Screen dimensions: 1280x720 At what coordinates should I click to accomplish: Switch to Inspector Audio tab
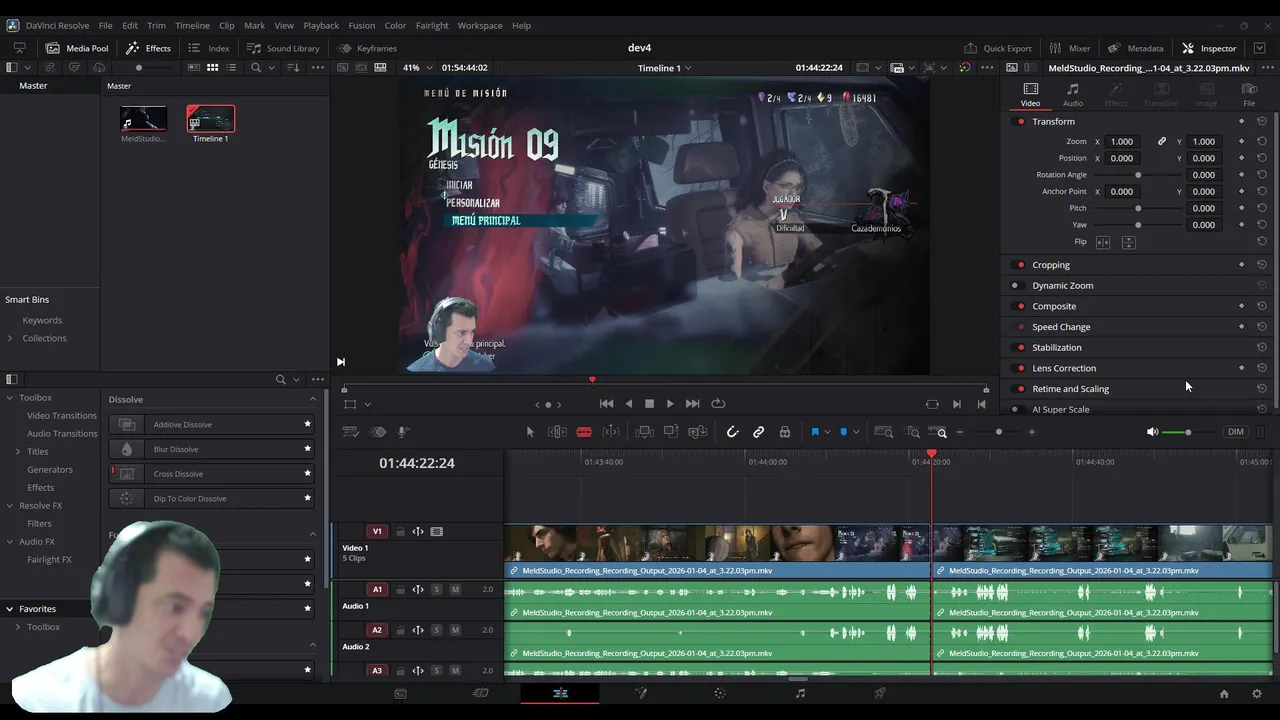coord(1073,95)
